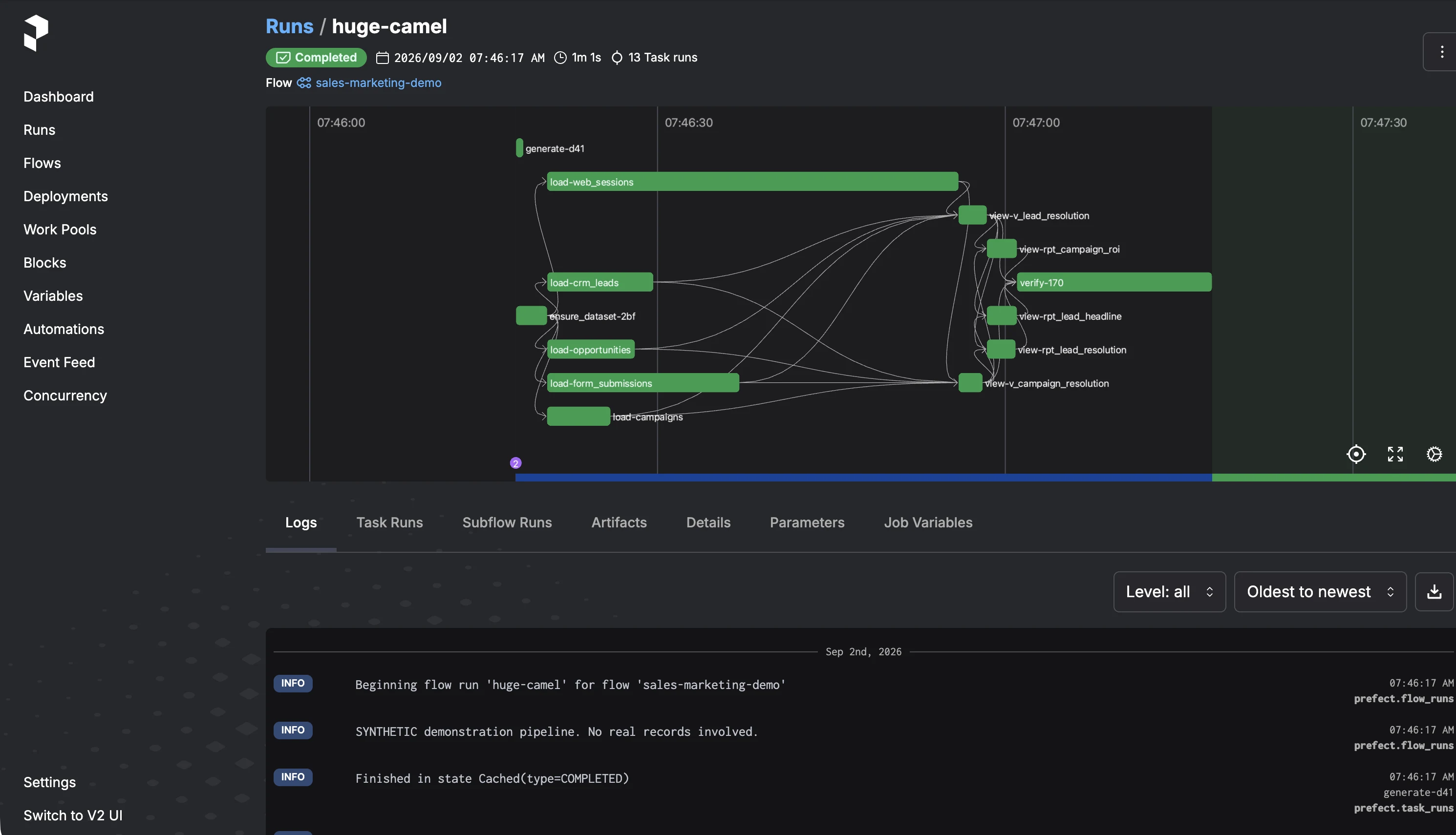Open Concurrency in the sidebar
1456x835 pixels.
[x=65, y=396]
